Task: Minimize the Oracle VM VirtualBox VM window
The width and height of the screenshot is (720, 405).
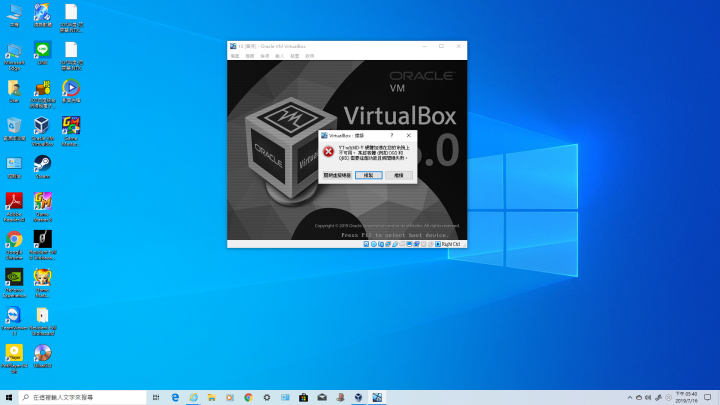Action: pos(424,46)
